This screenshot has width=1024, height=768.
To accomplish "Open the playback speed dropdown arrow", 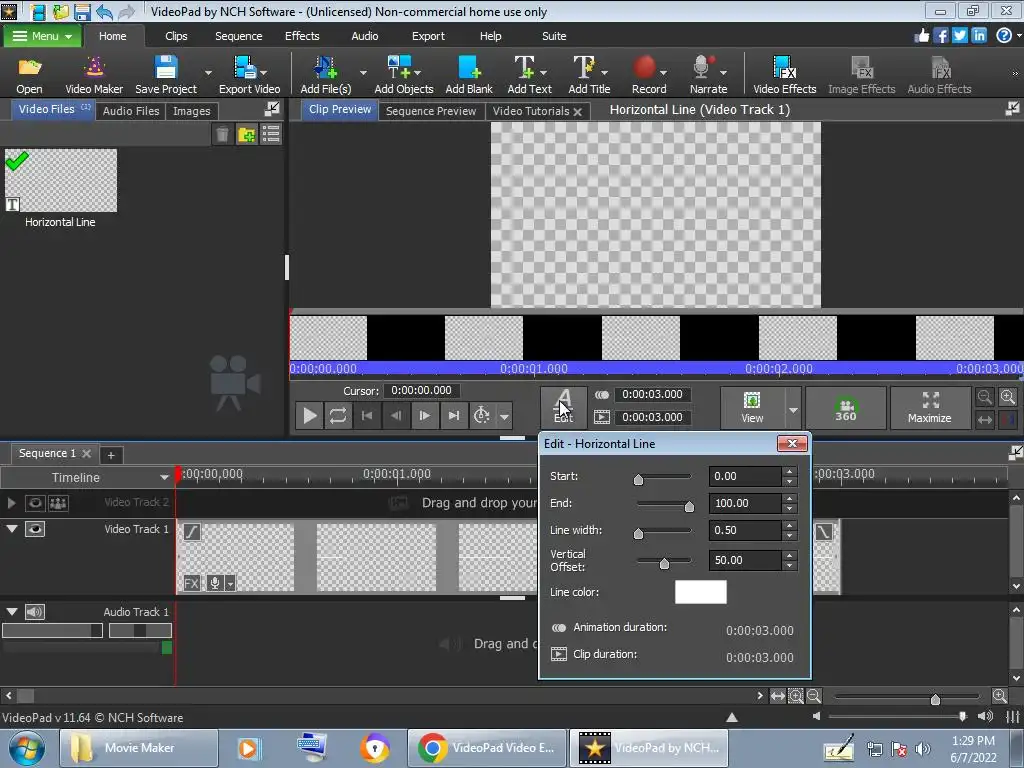I will pos(504,416).
